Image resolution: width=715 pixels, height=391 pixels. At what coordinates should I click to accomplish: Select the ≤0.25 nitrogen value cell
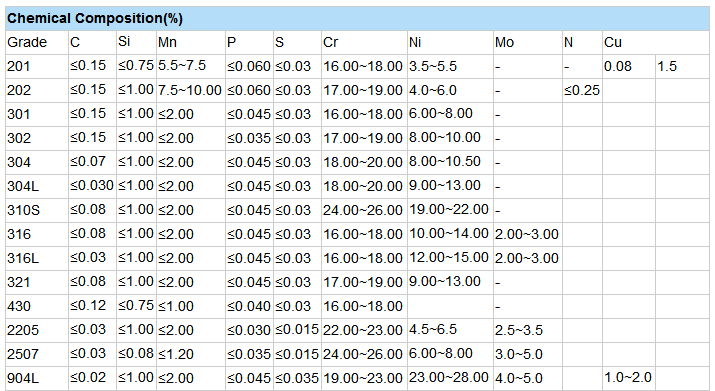582,90
